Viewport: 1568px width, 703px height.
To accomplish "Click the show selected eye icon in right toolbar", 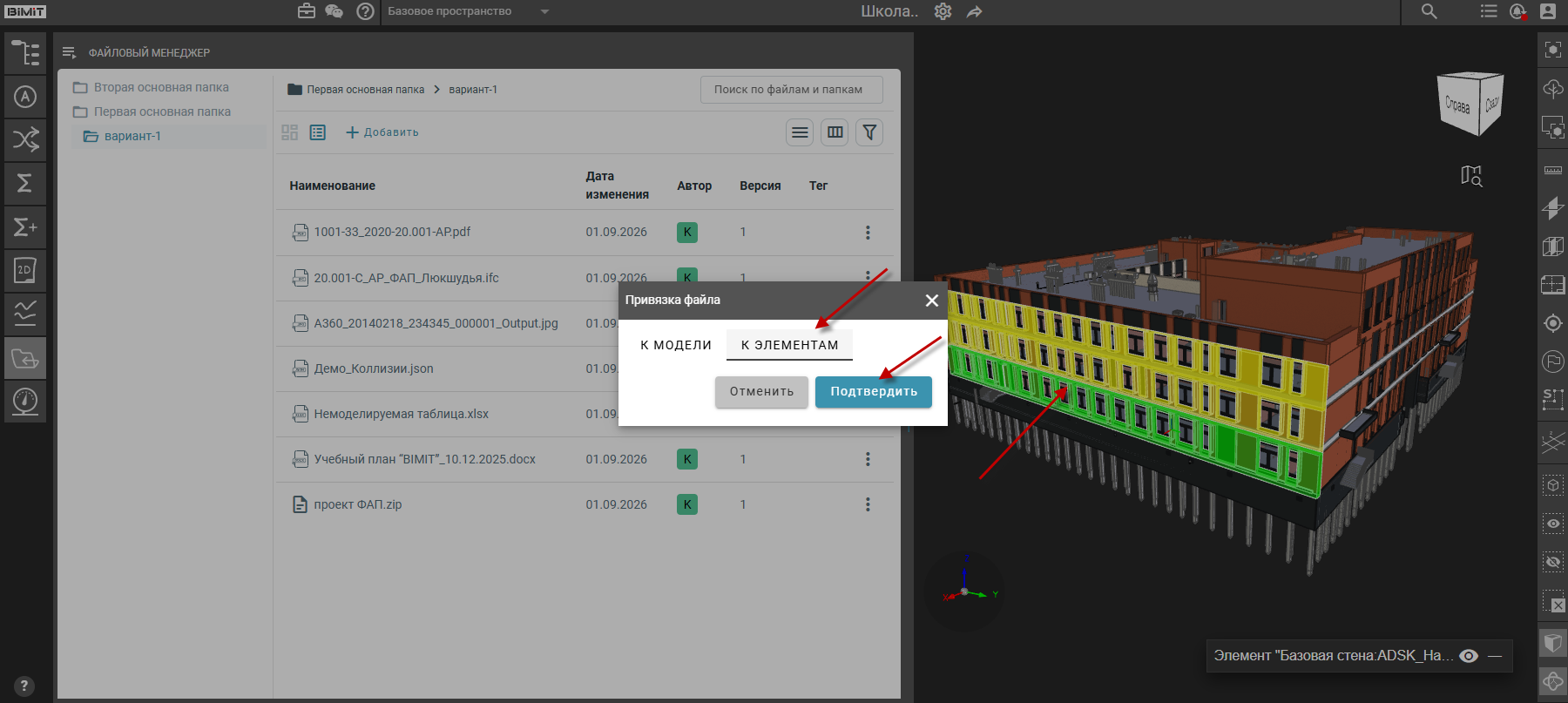I will click(1553, 524).
